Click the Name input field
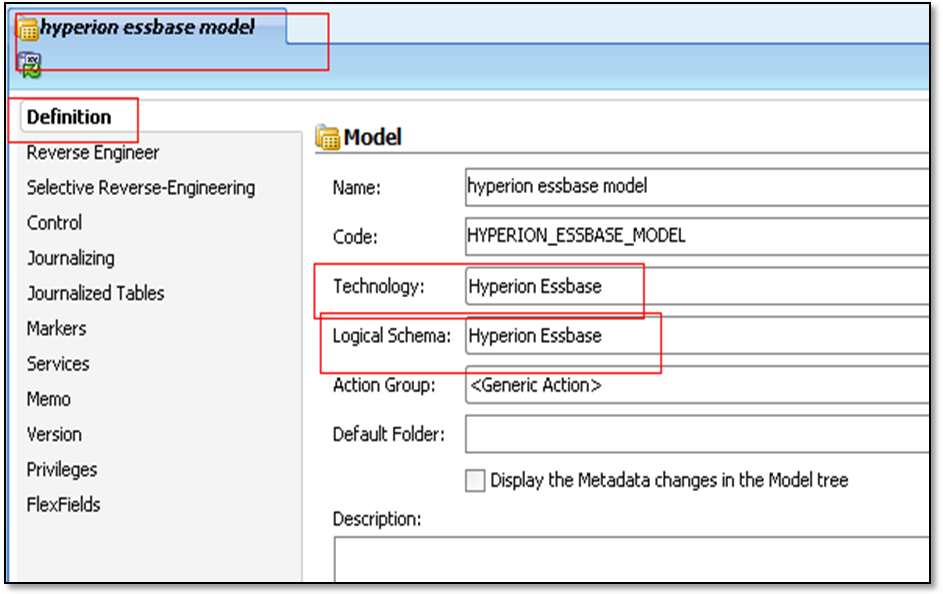The image size is (943, 594). (x=698, y=187)
